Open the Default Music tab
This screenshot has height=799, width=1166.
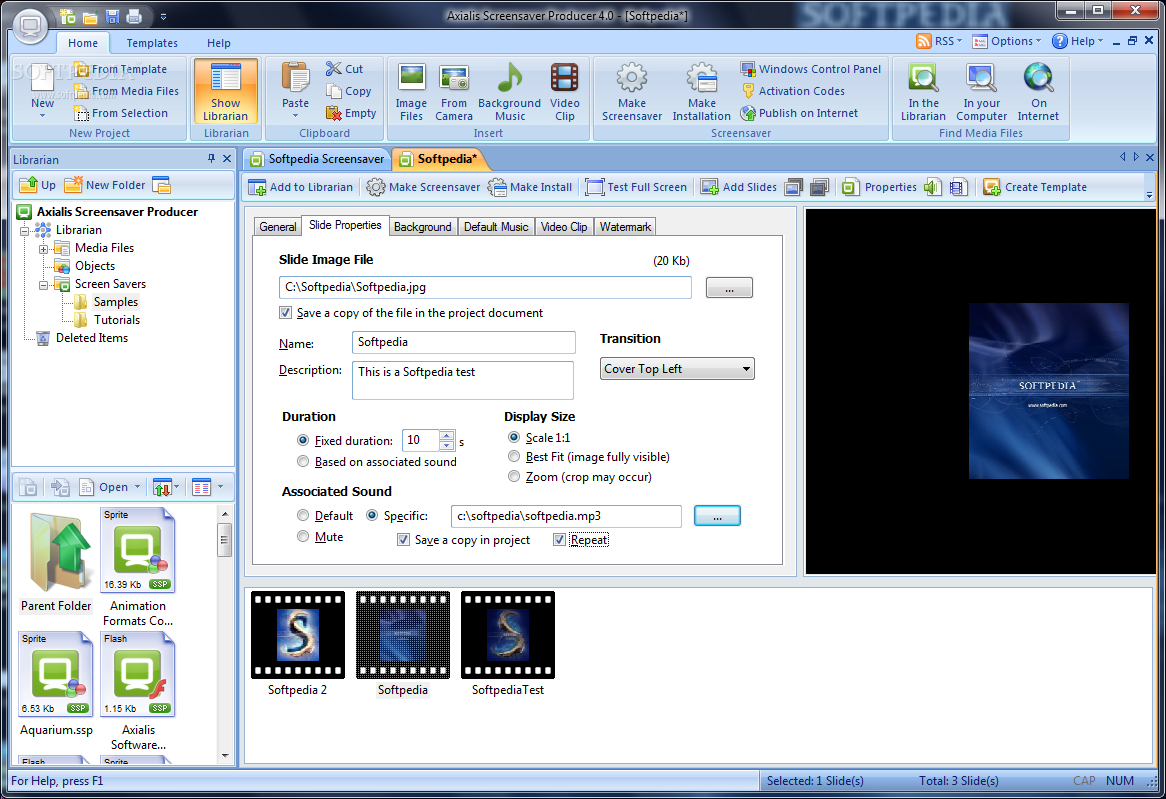pyautogui.click(x=496, y=227)
